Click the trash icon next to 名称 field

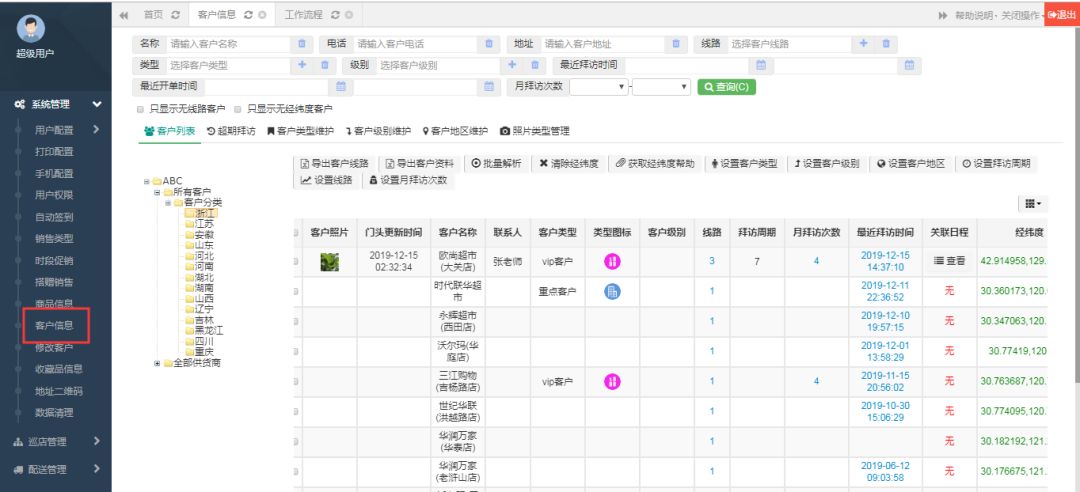[302, 44]
